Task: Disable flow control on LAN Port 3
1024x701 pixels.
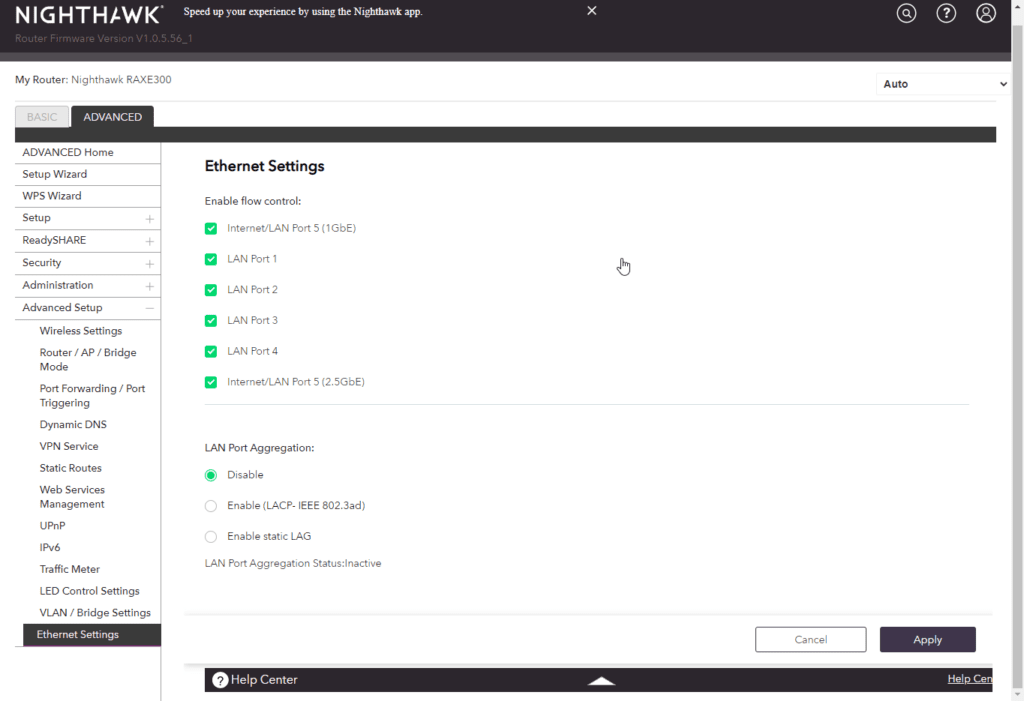Action: tap(211, 321)
